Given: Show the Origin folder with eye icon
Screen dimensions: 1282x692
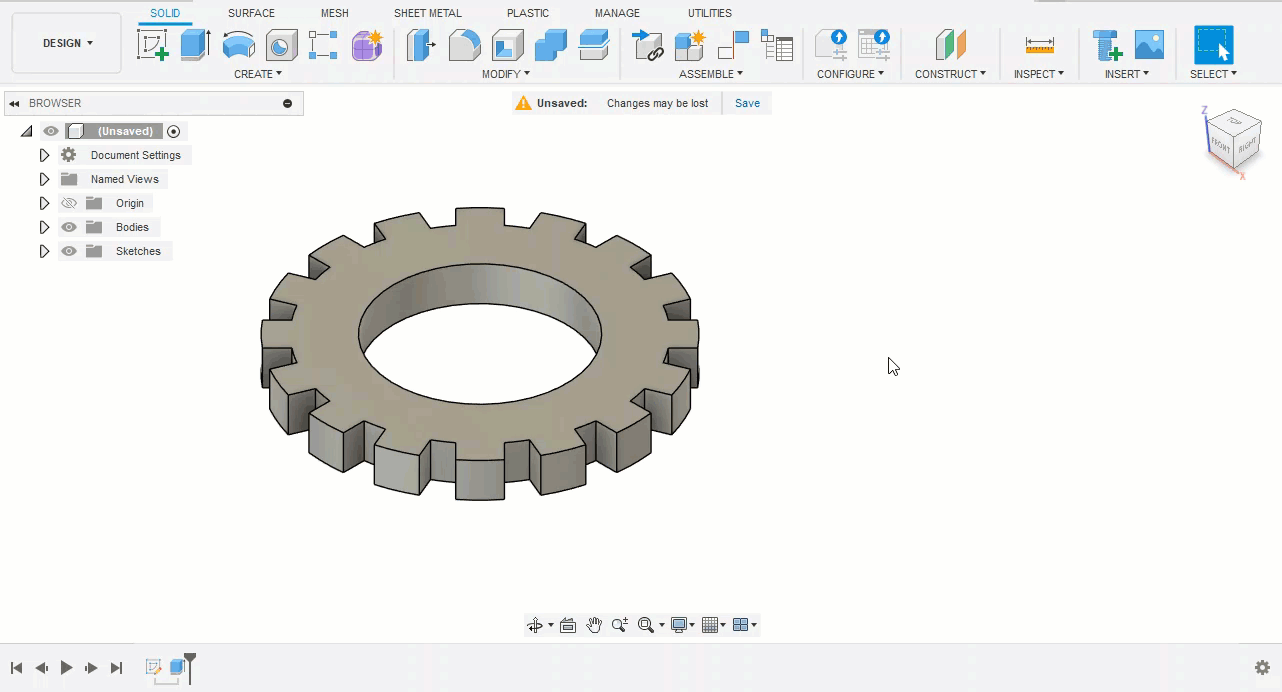Looking at the screenshot, I should point(69,203).
